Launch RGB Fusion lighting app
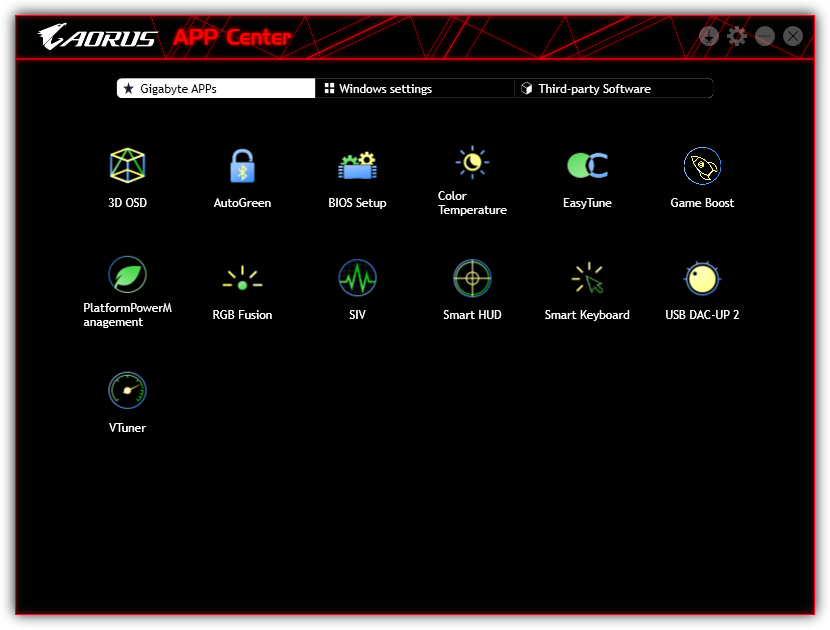 point(242,278)
